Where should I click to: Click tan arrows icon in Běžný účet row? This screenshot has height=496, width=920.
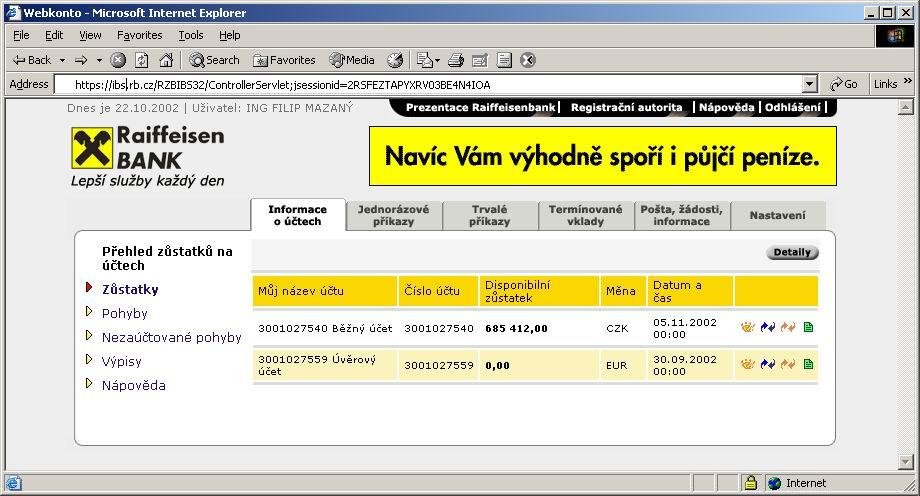click(788, 328)
